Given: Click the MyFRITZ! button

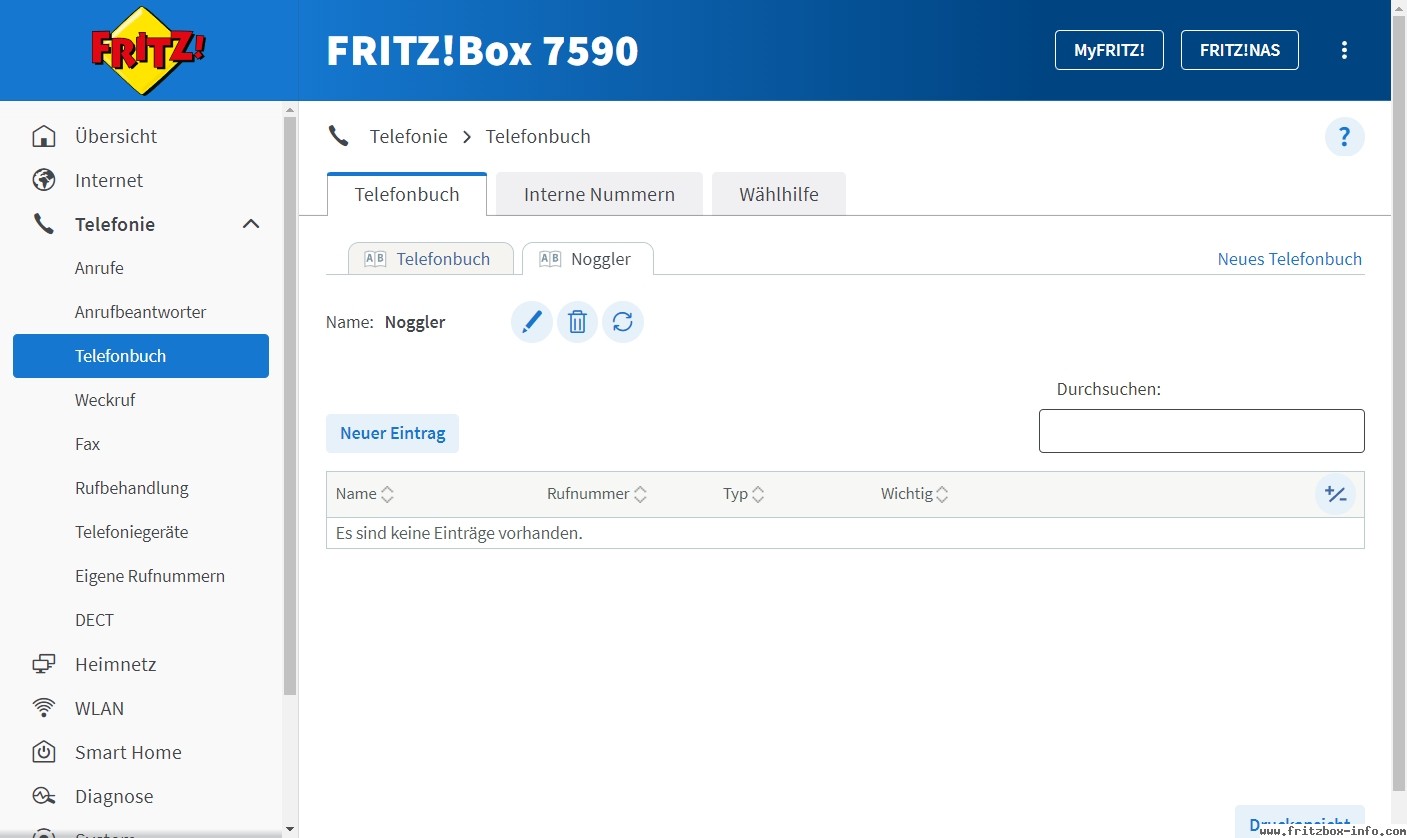Looking at the screenshot, I should 1109,50.
